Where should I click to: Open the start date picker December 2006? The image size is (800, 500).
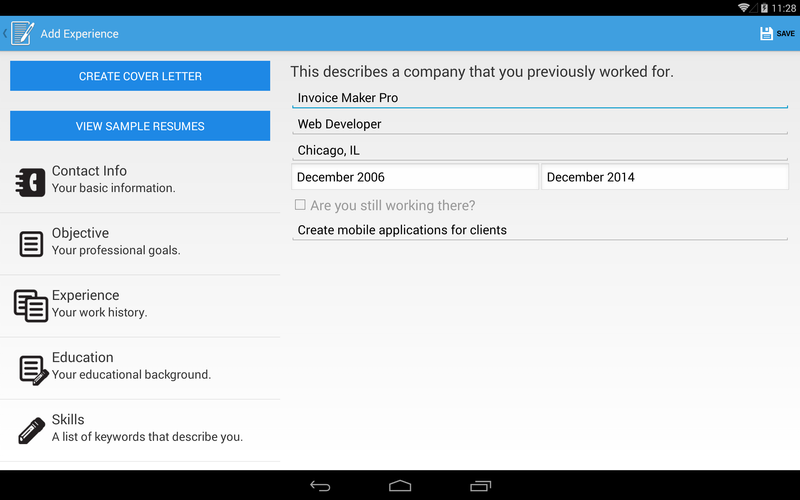tap(415, 177)
